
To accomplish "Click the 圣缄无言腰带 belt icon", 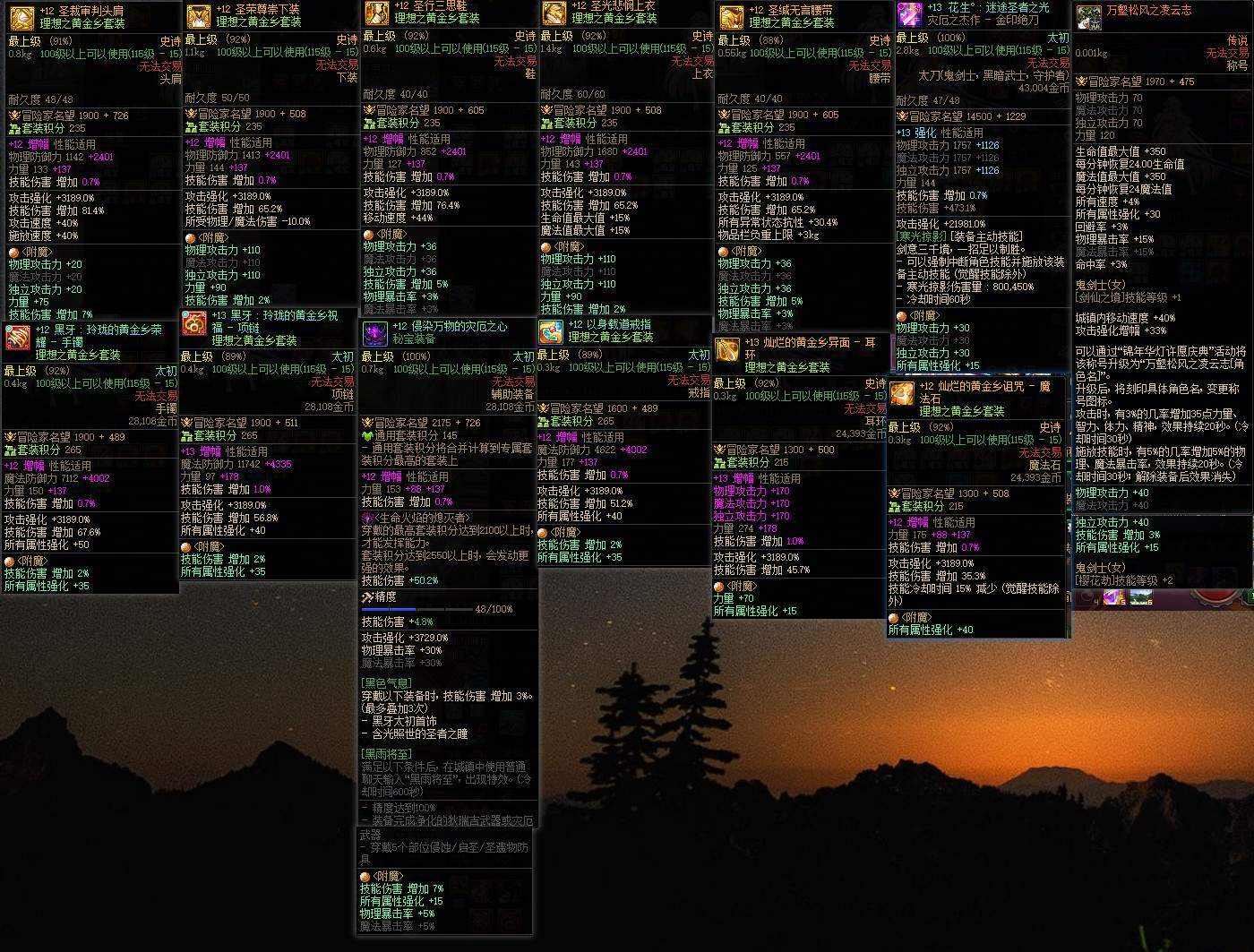I will click(x=731, y=19).
